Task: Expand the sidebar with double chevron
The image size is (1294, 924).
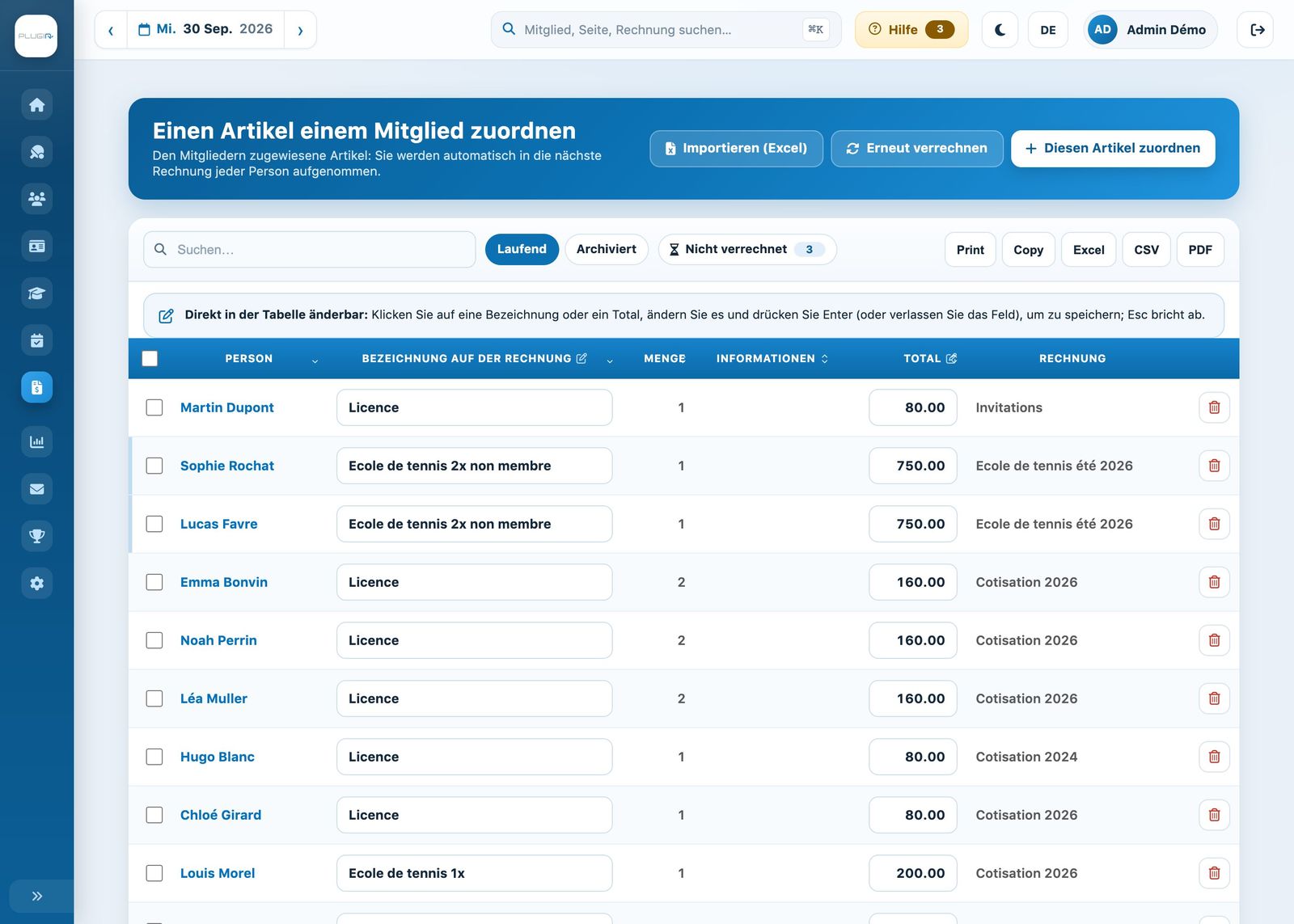Action: [36, 896]
